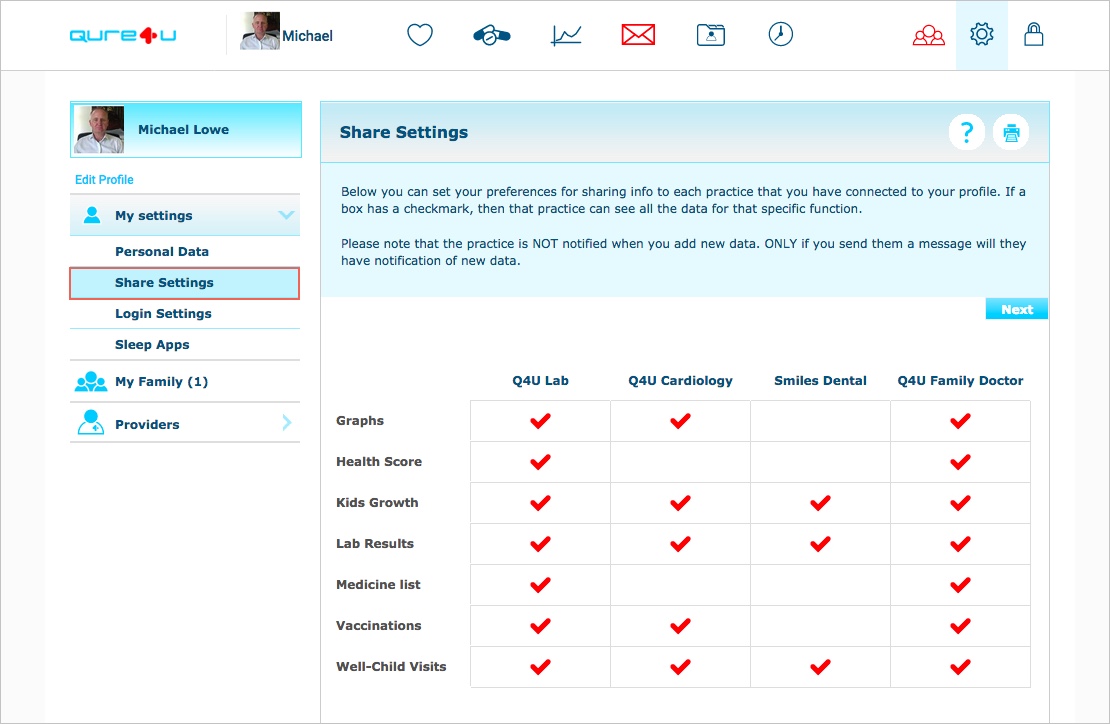
Task: Click Edit Profile link
Action: (104, 180)
